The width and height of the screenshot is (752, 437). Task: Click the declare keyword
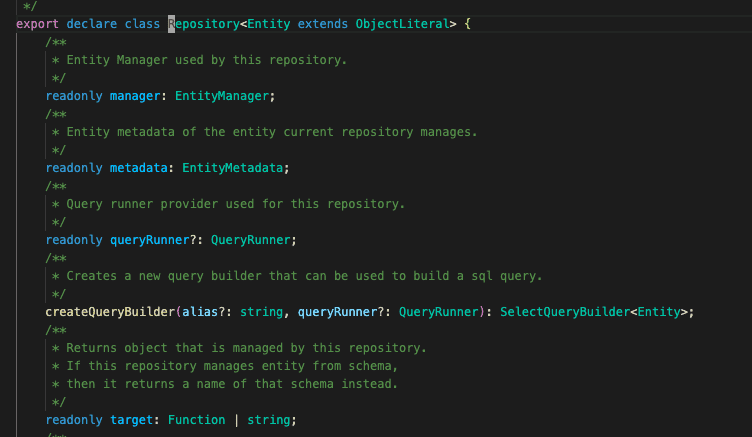point(93,22)
